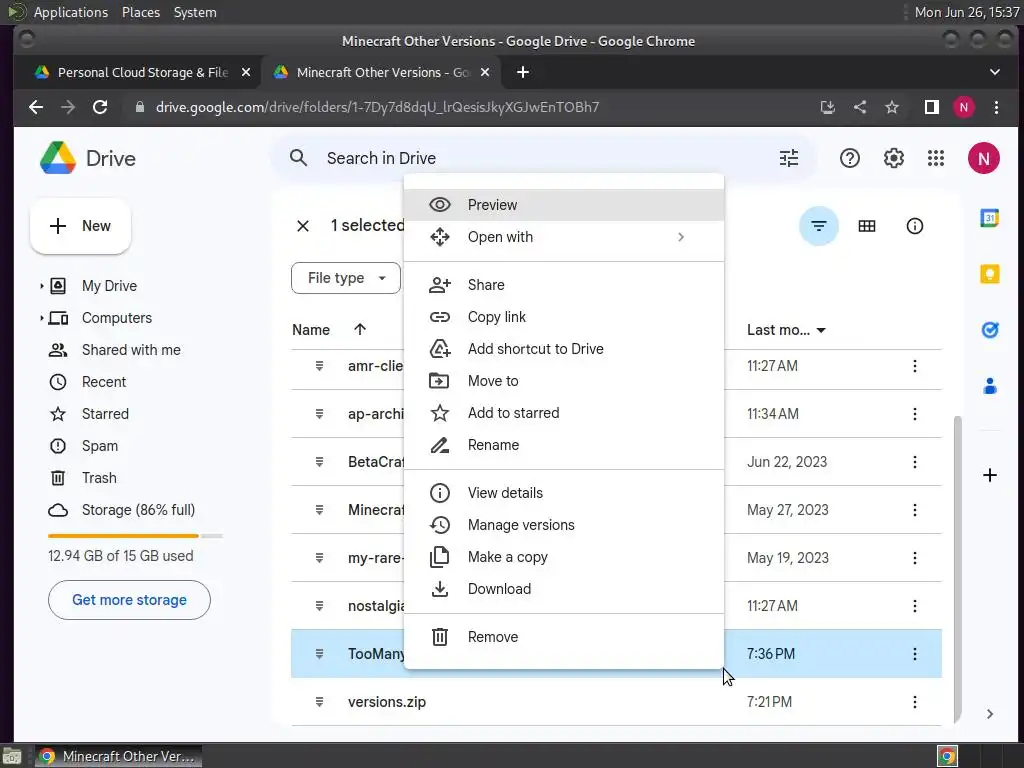This screenshot has width=1024, height=768.
Task: Expand Open with submenu
Action: 680,237
